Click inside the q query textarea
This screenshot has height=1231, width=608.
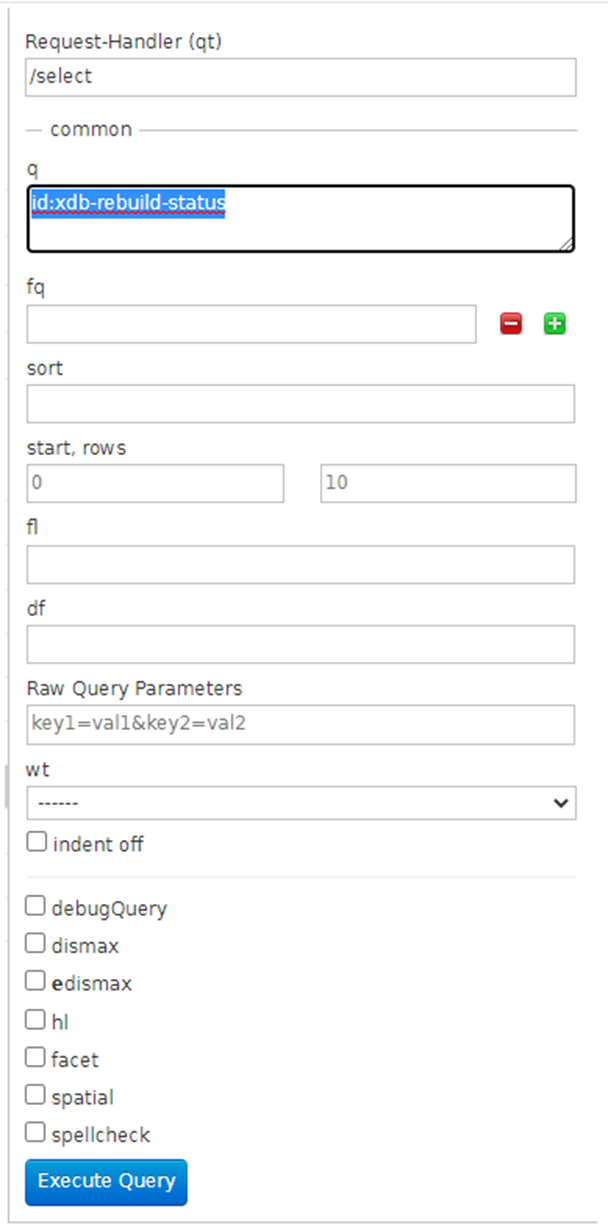point(301,218)
